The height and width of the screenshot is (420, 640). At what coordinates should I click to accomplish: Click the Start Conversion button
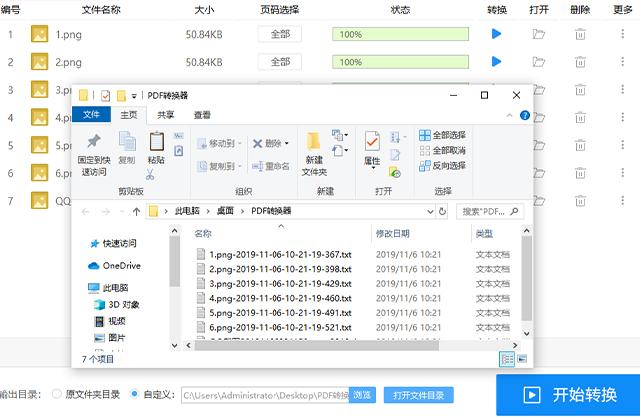point(568,395)
